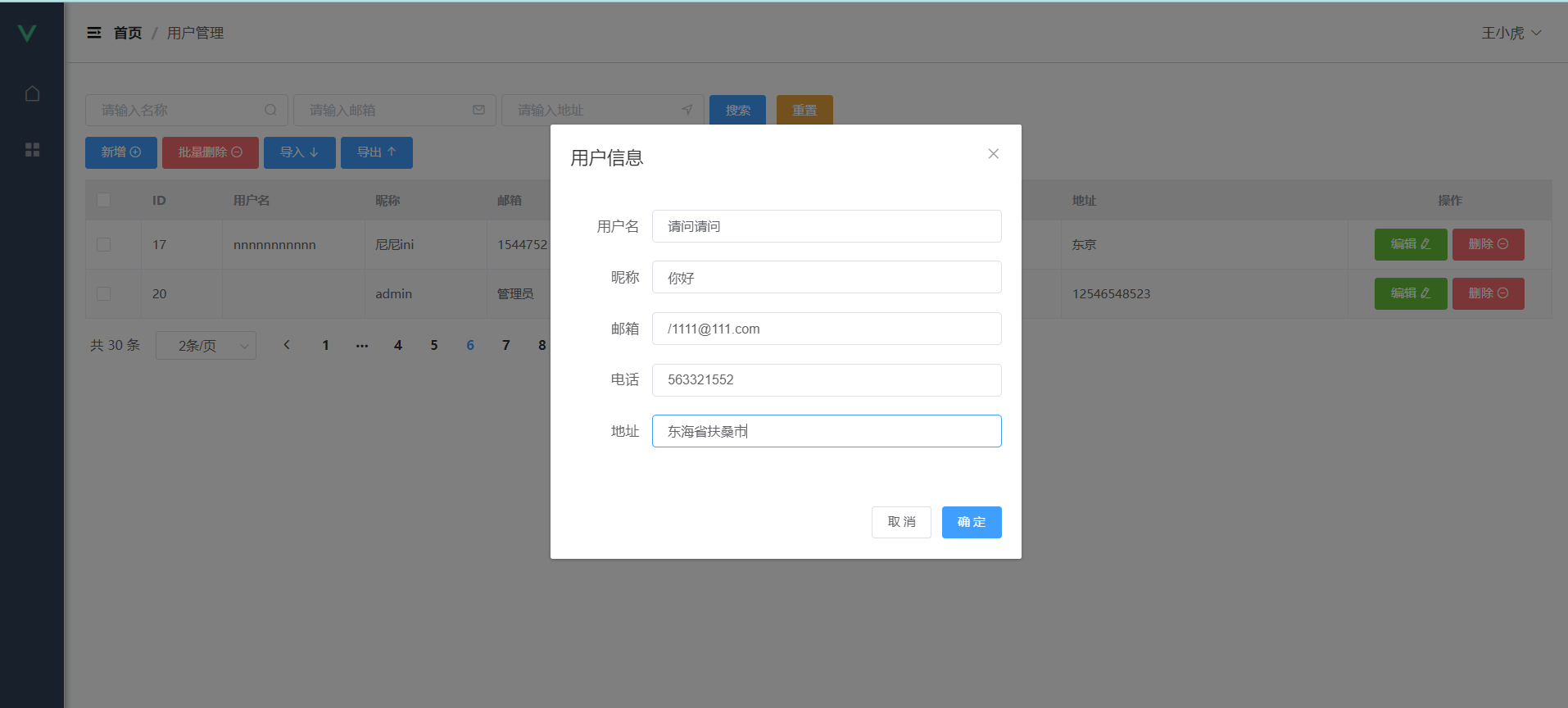Click 用户管理 breadcrumb item
The width and height of the screenshot is (1568, 708).
point(195,33)
